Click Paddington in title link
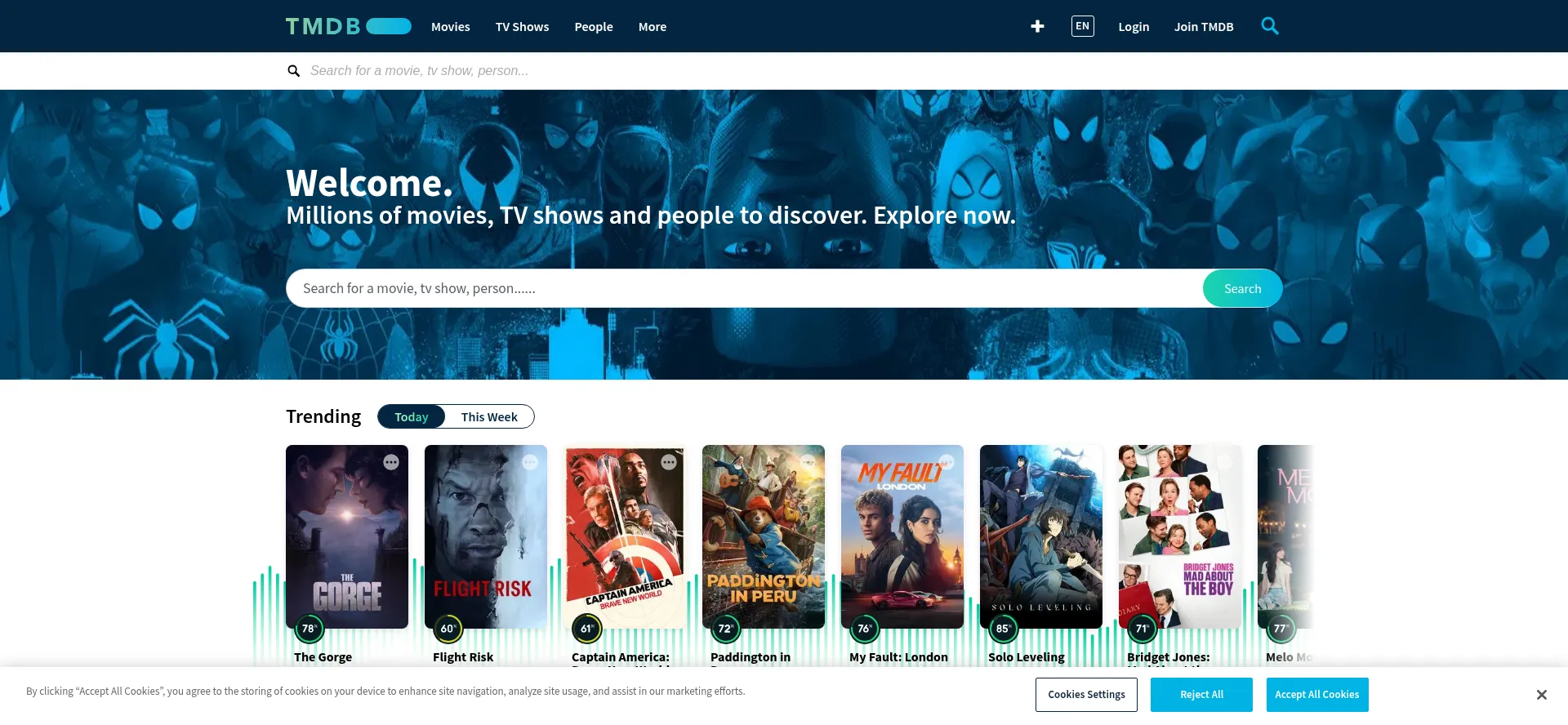 [751, 657]
